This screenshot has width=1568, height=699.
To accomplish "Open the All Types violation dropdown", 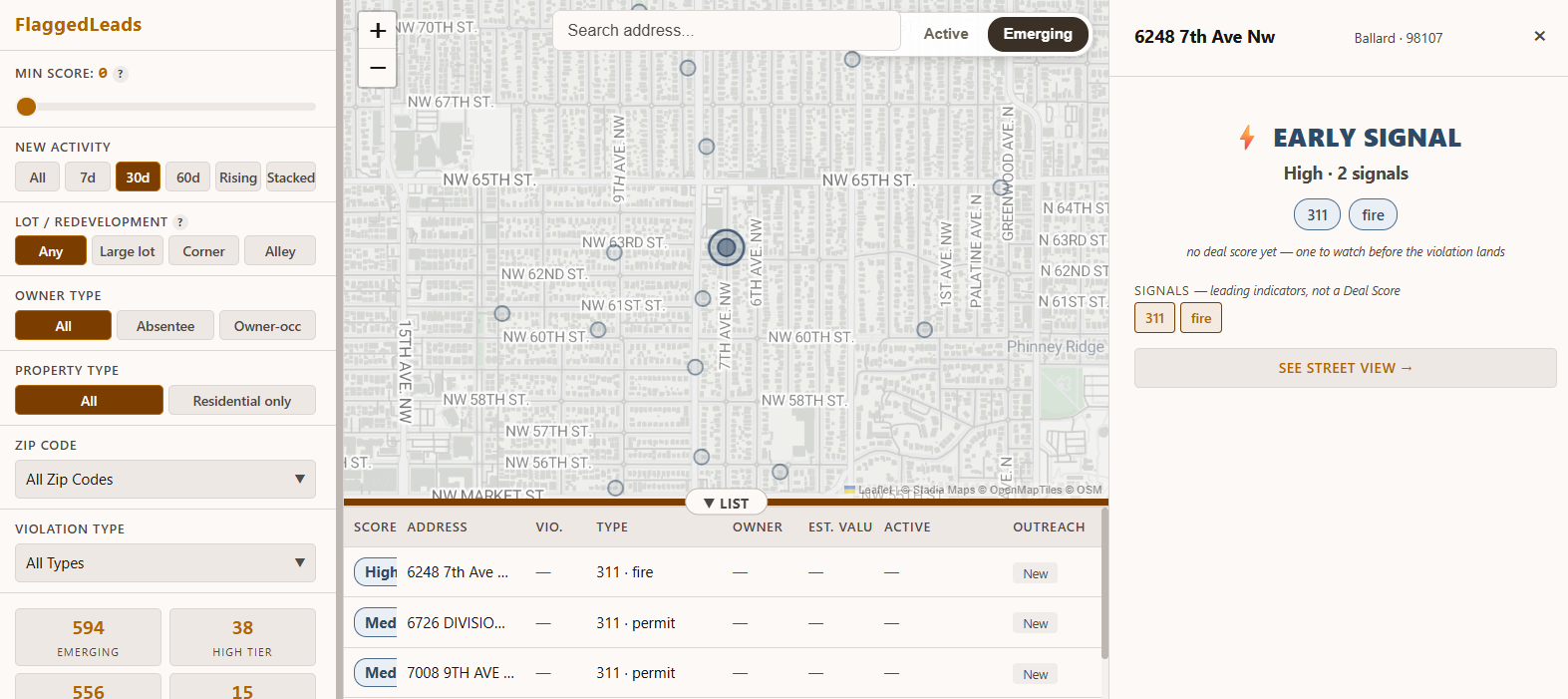I will (x=165, y=563).
